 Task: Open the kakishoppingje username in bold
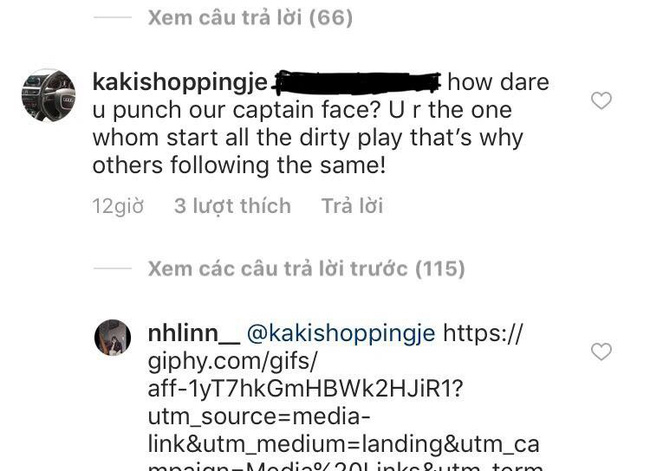tap(180, 83)
